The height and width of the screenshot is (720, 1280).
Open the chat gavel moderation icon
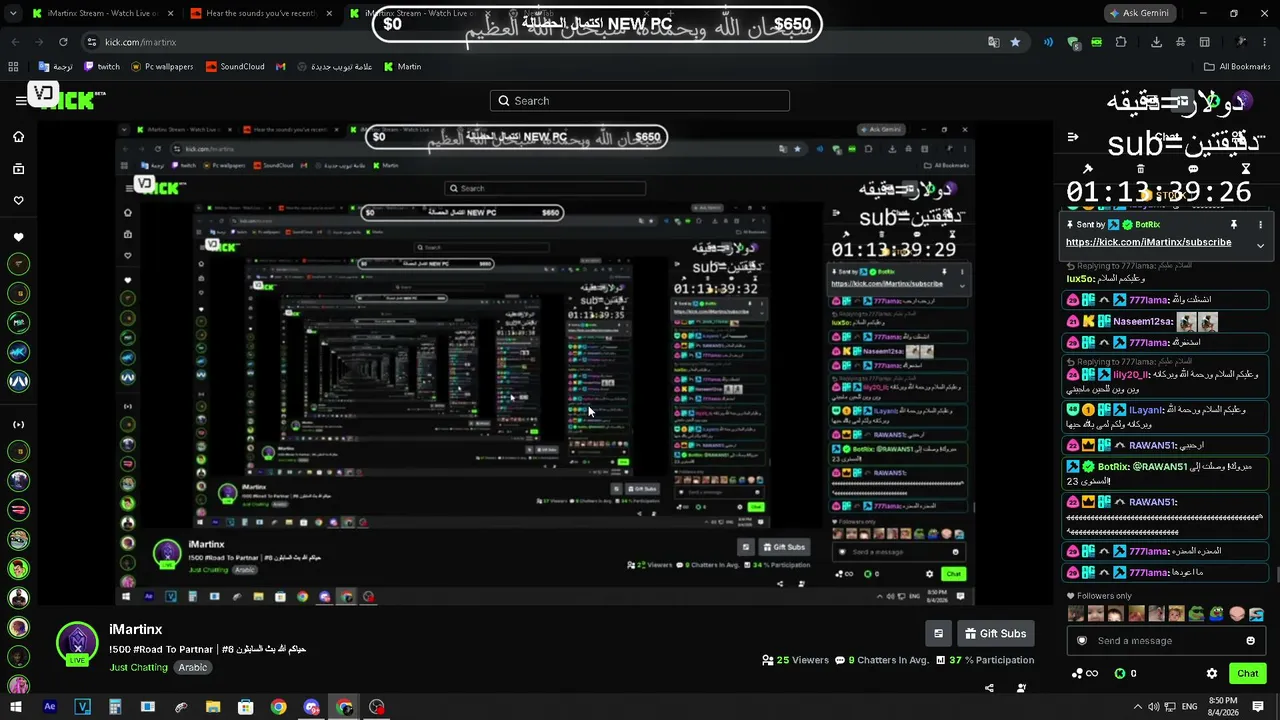(1088, 169)
